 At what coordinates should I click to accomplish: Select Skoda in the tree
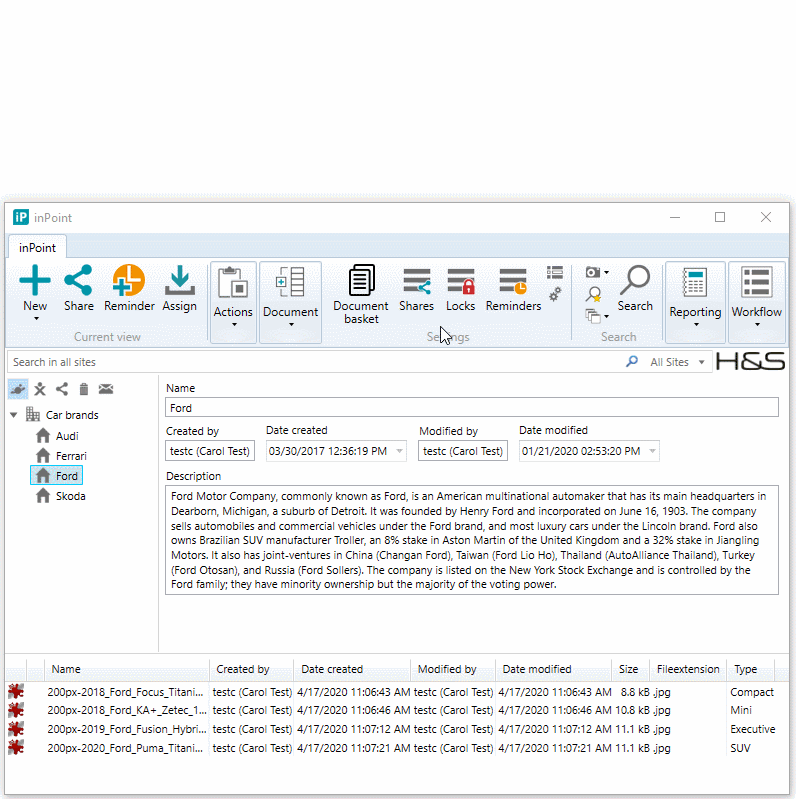coord(70,496)
